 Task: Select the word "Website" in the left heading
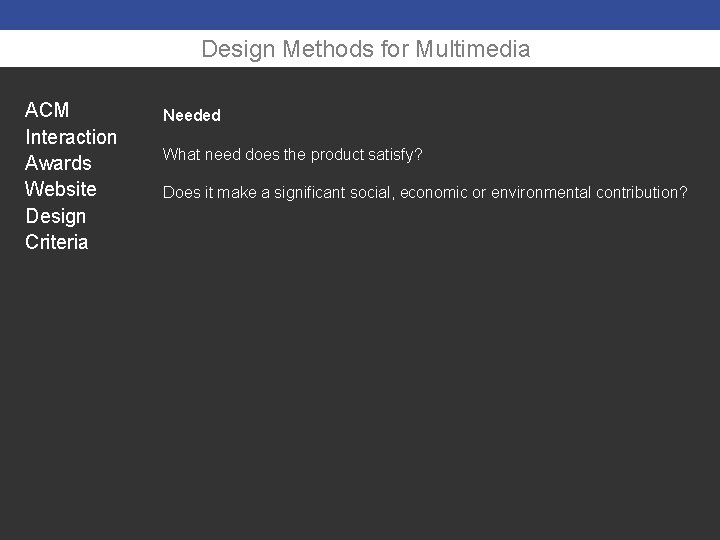(x=61, y=189)
